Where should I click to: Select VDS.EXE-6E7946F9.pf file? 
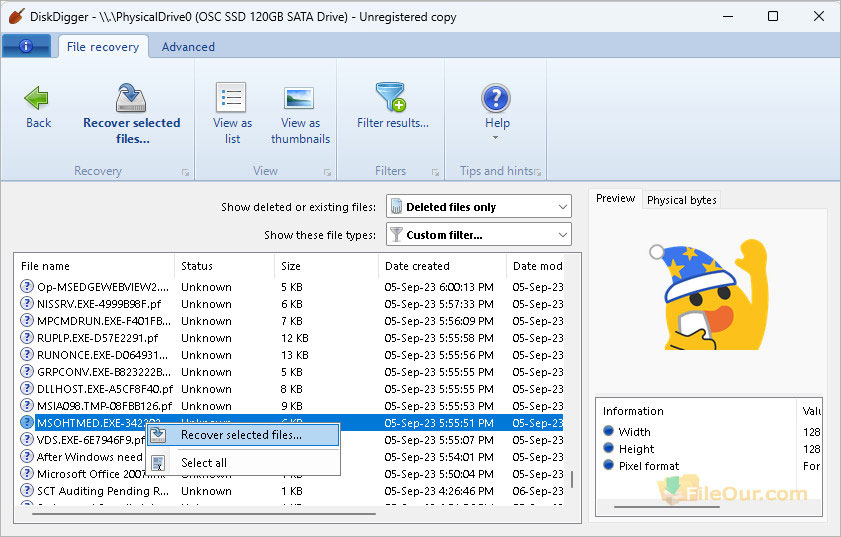coord(290,440)
